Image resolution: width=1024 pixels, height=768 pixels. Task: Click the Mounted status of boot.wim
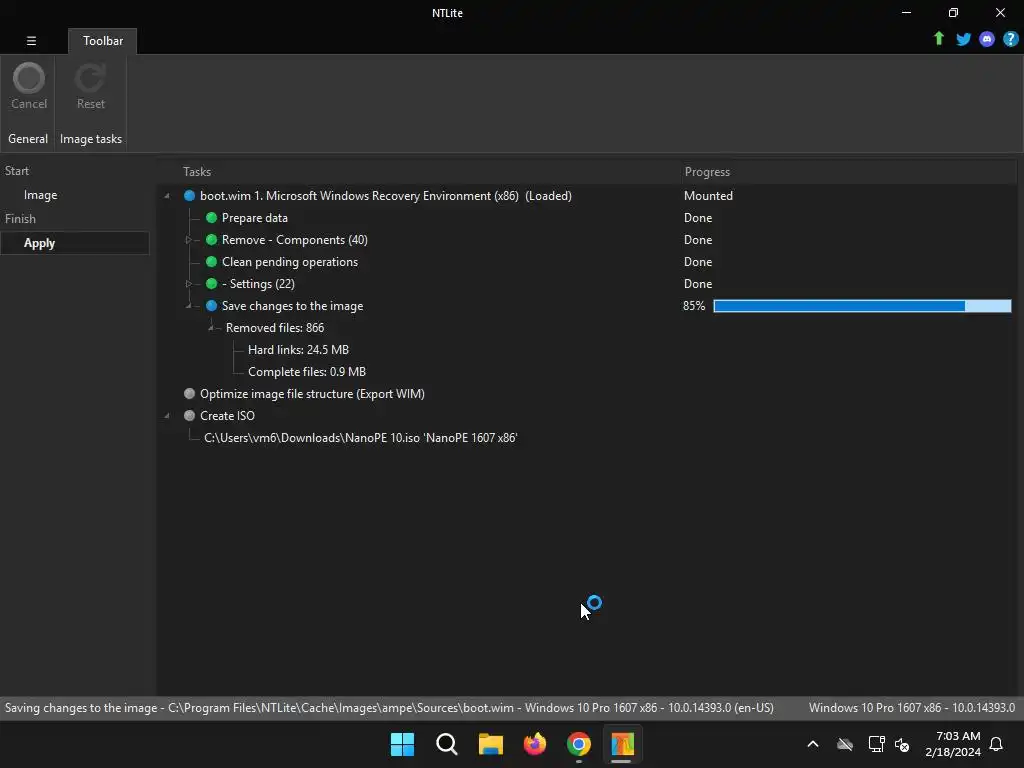pyautogui.click(x=708, y=196)
